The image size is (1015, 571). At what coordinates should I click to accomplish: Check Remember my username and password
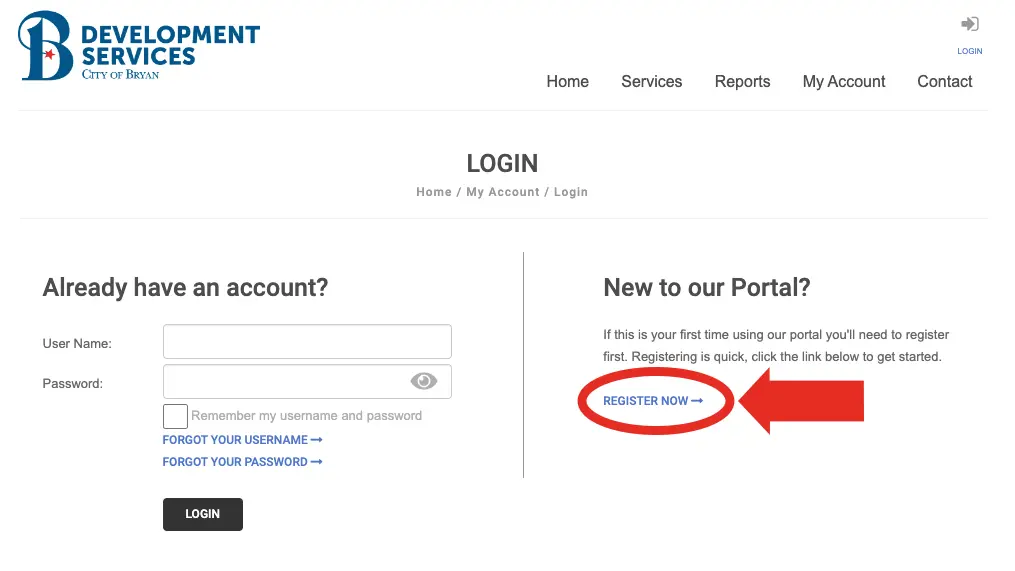point(175,416)
